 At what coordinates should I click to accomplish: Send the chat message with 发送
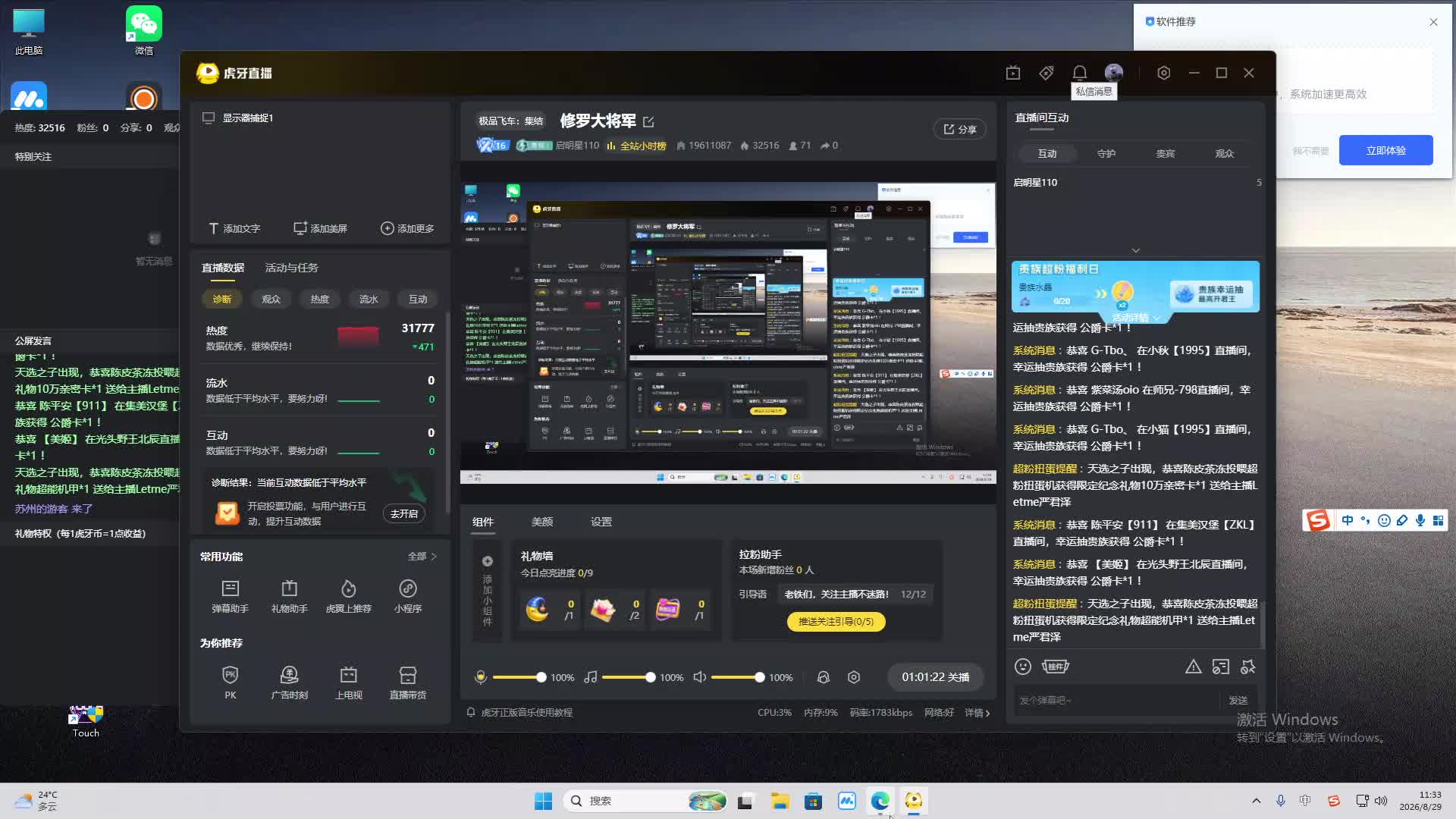(x=1238, y=701)
